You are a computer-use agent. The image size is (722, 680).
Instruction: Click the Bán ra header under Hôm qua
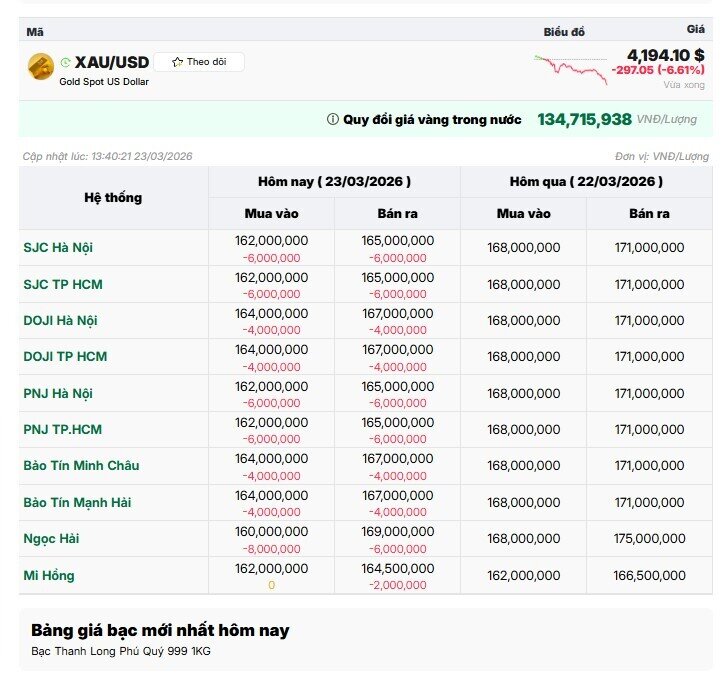[649, 214]
